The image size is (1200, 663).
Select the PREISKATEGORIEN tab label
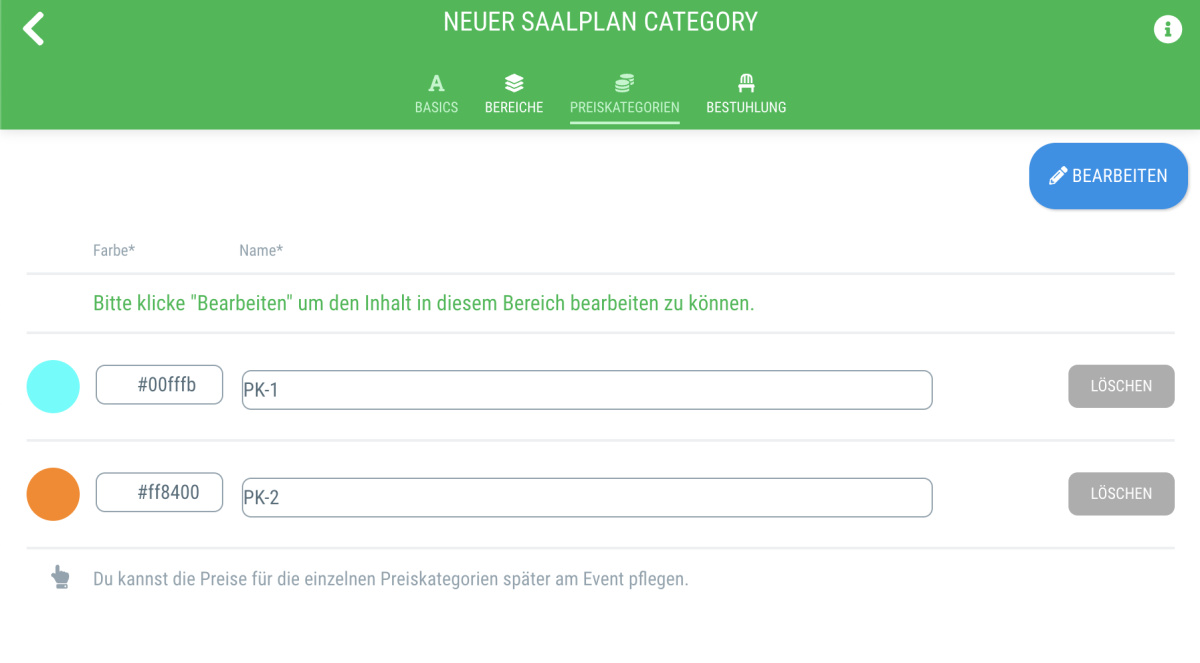[x=624, y=107]
